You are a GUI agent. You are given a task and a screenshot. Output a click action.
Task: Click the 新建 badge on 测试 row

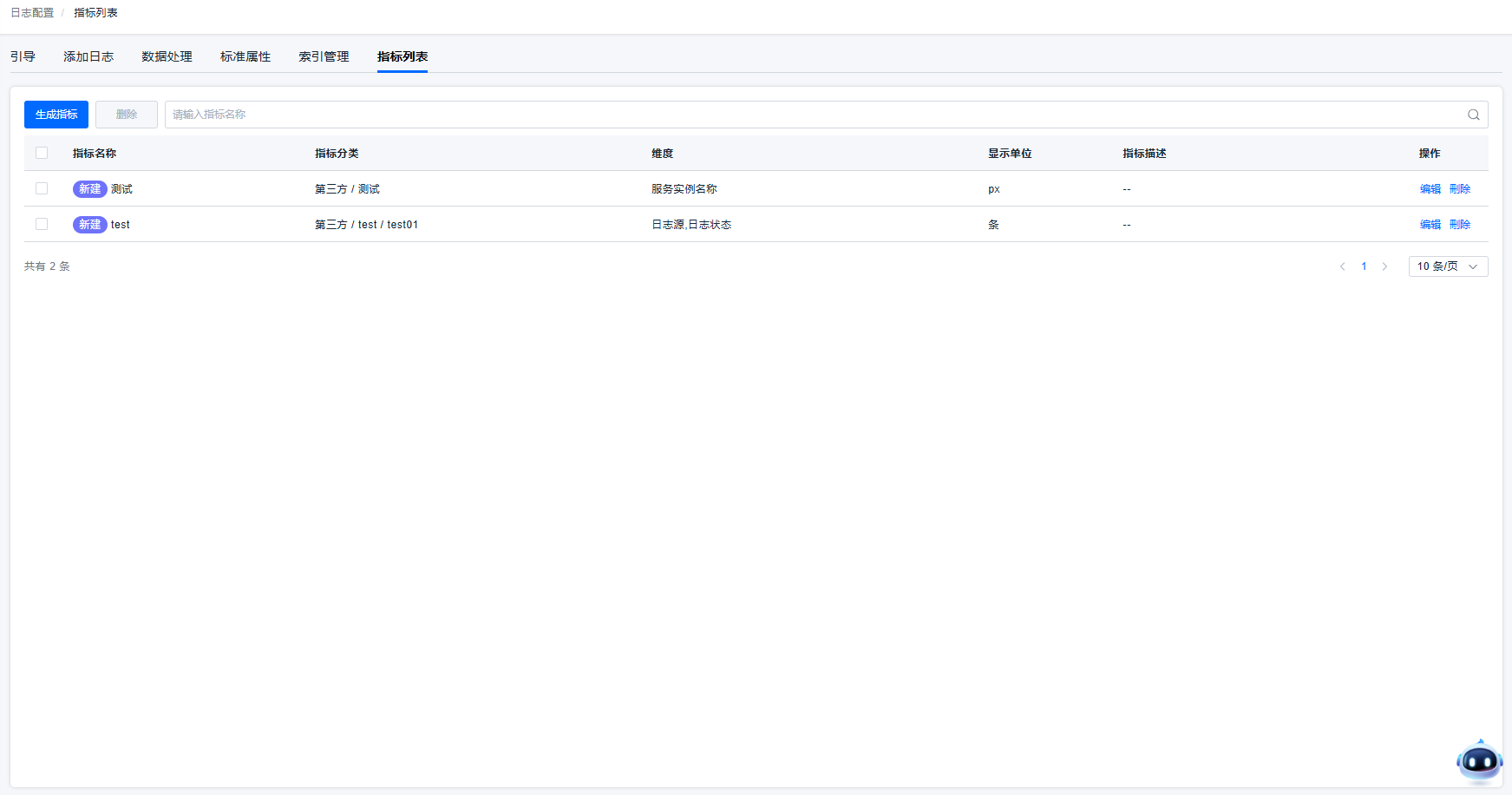(89, 189)
